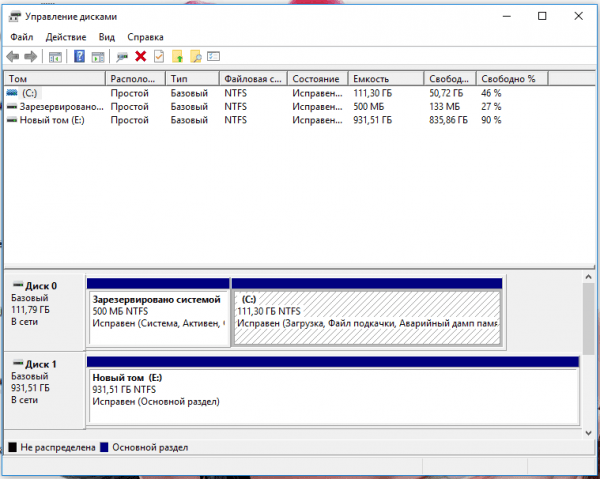The height and width of the screenshot is (479, 600).
Task: Click the connect disk toolbar icon
Action: pyautogui.click(x=122, y=57)
